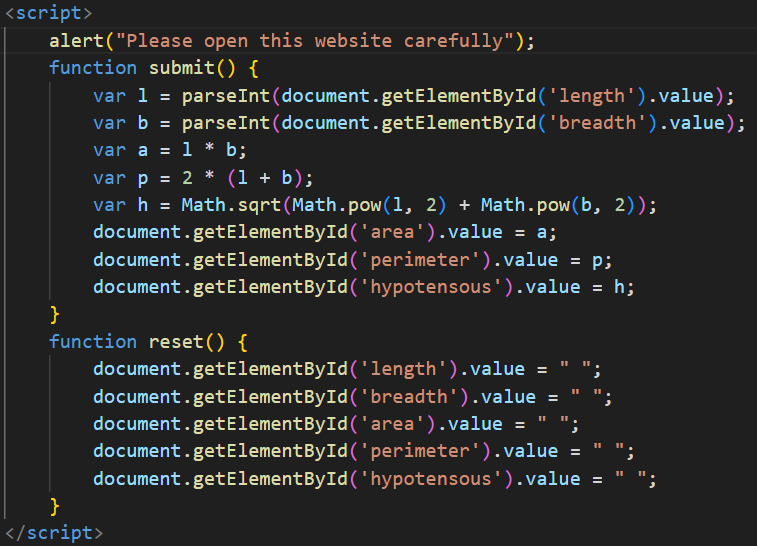
Task: Click the closing script tag
Action: (x=54, y=532)
